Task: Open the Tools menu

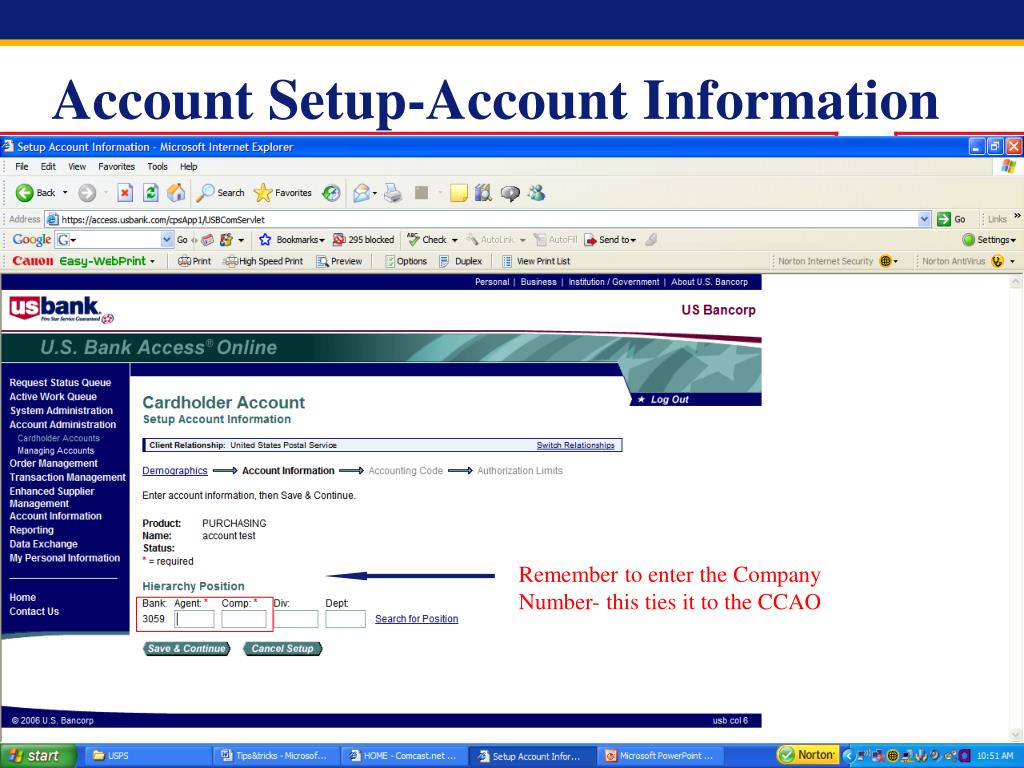Action: (157, 167)
